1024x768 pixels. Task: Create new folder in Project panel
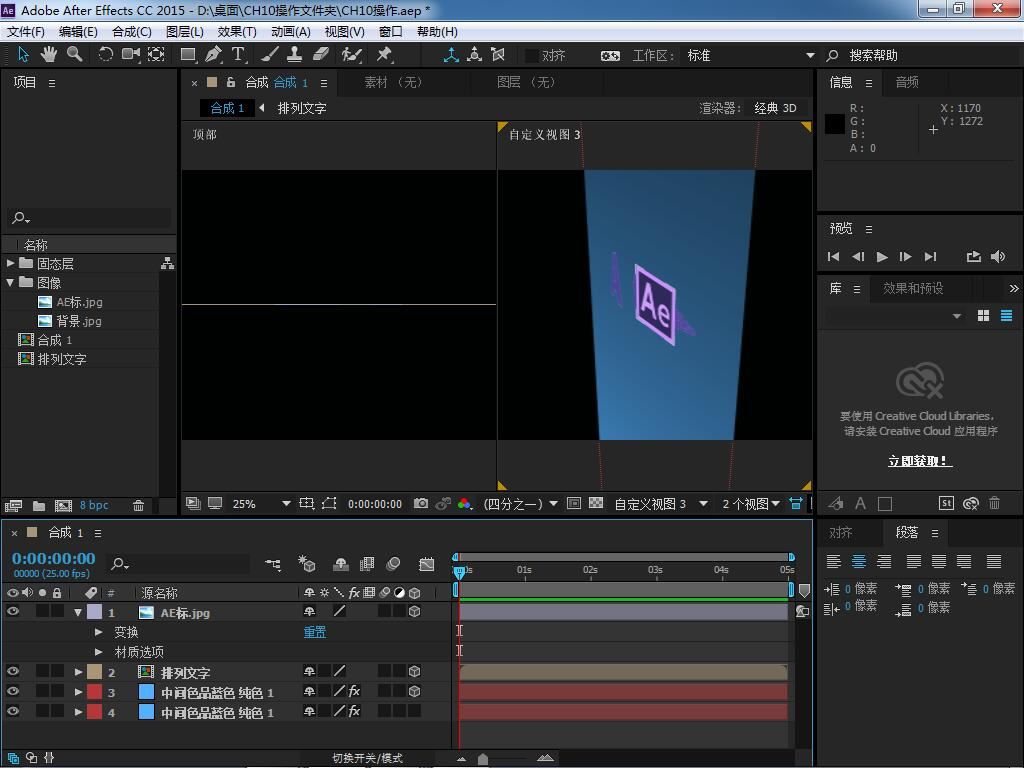click(39, 505)
